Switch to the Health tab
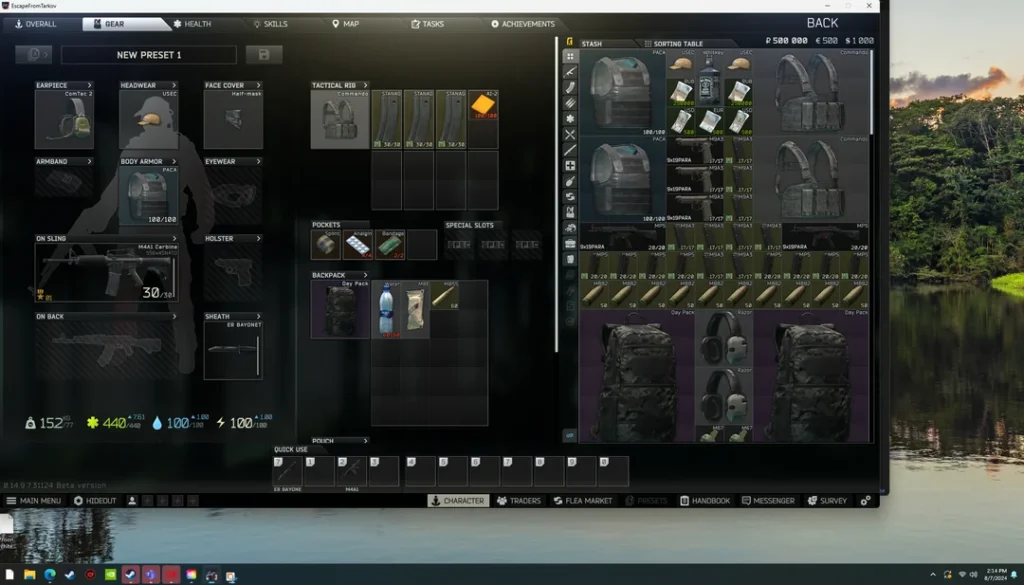Viewport: 1024px width, 585px height. point(192,24)
